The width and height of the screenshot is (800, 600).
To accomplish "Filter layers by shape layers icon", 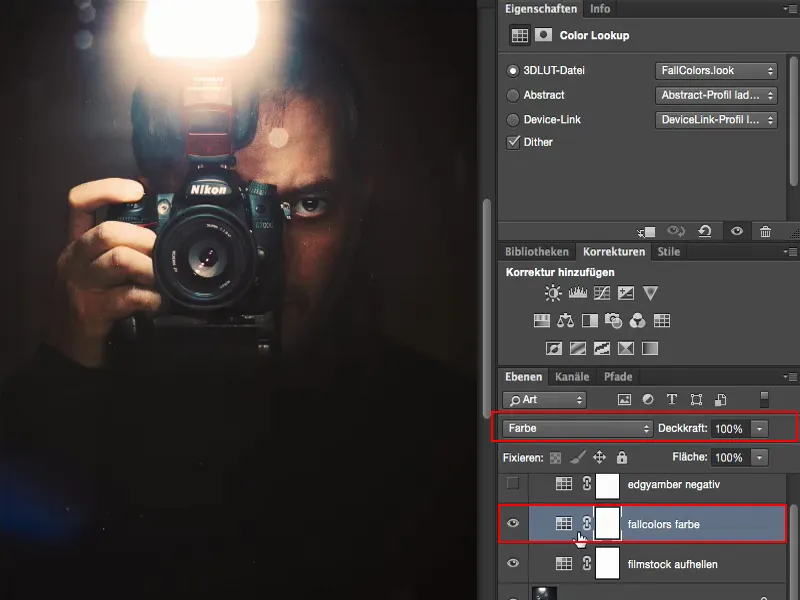I will pyautogui.click(x=696, y=399).
